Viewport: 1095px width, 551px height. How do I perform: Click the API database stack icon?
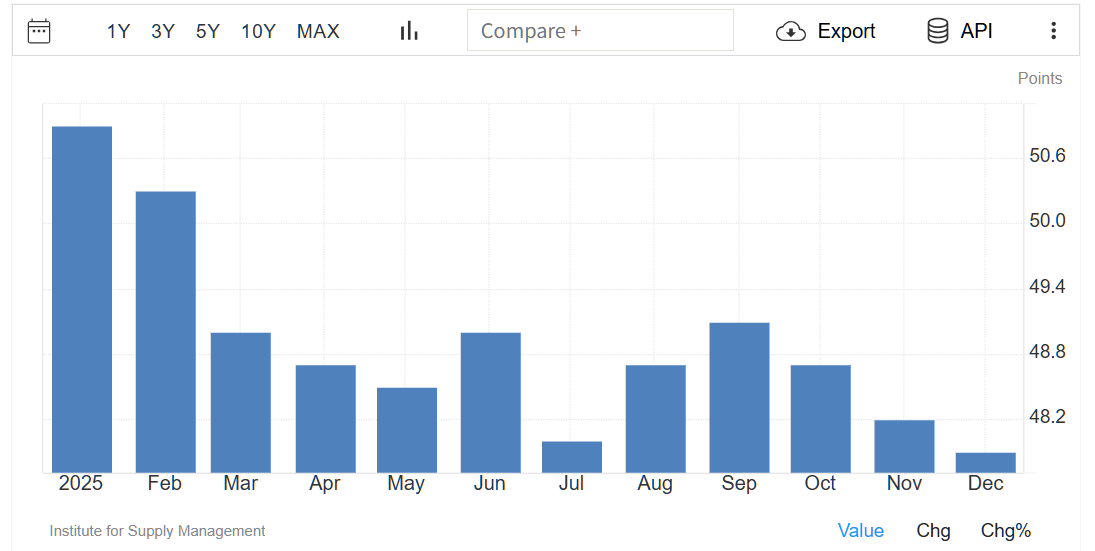coord(938,31)
